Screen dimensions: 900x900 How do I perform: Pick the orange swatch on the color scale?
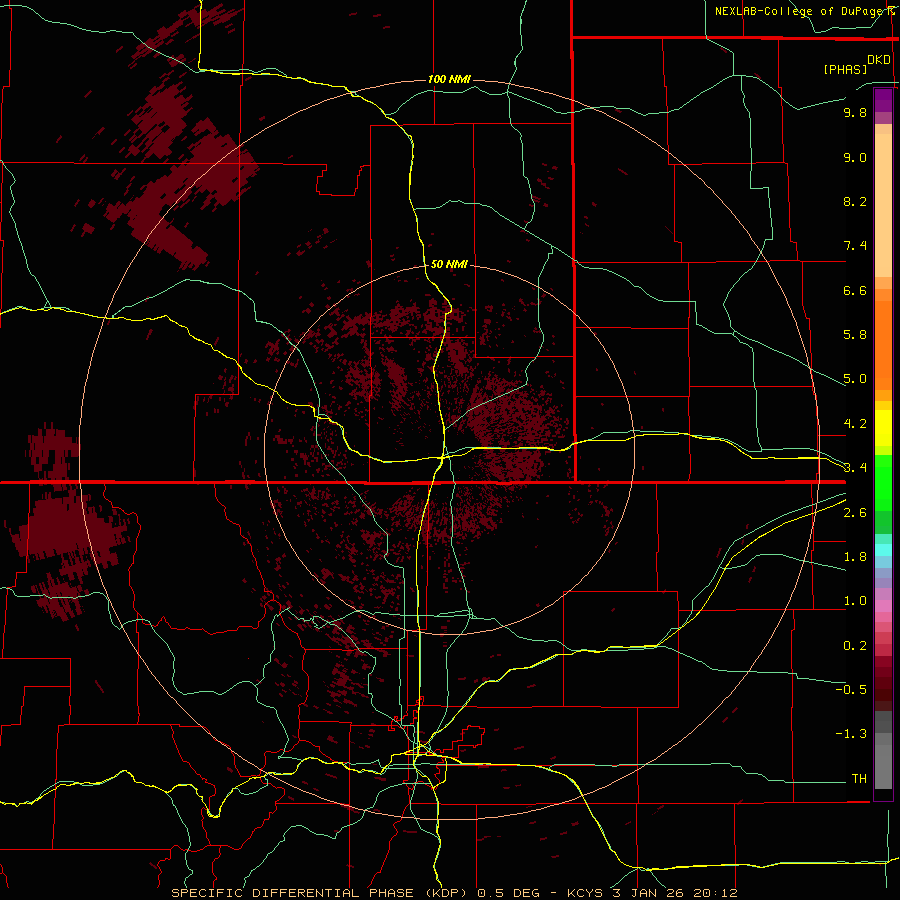(883, 345)
